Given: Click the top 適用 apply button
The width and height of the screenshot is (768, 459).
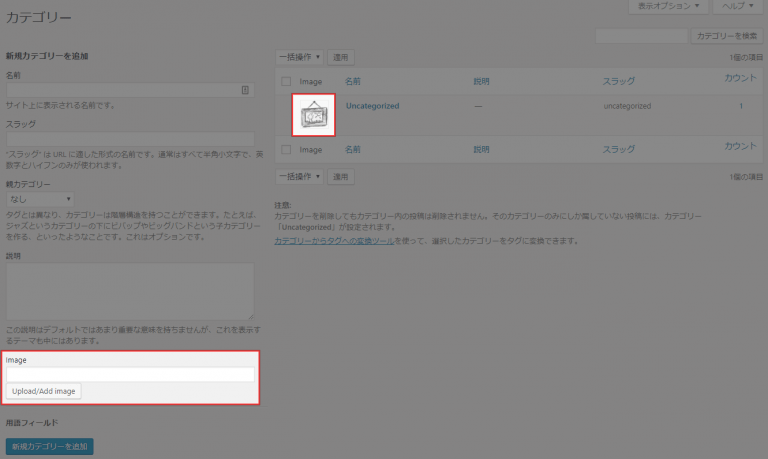Looking at the screenshot, I should (x=341, y=58).
